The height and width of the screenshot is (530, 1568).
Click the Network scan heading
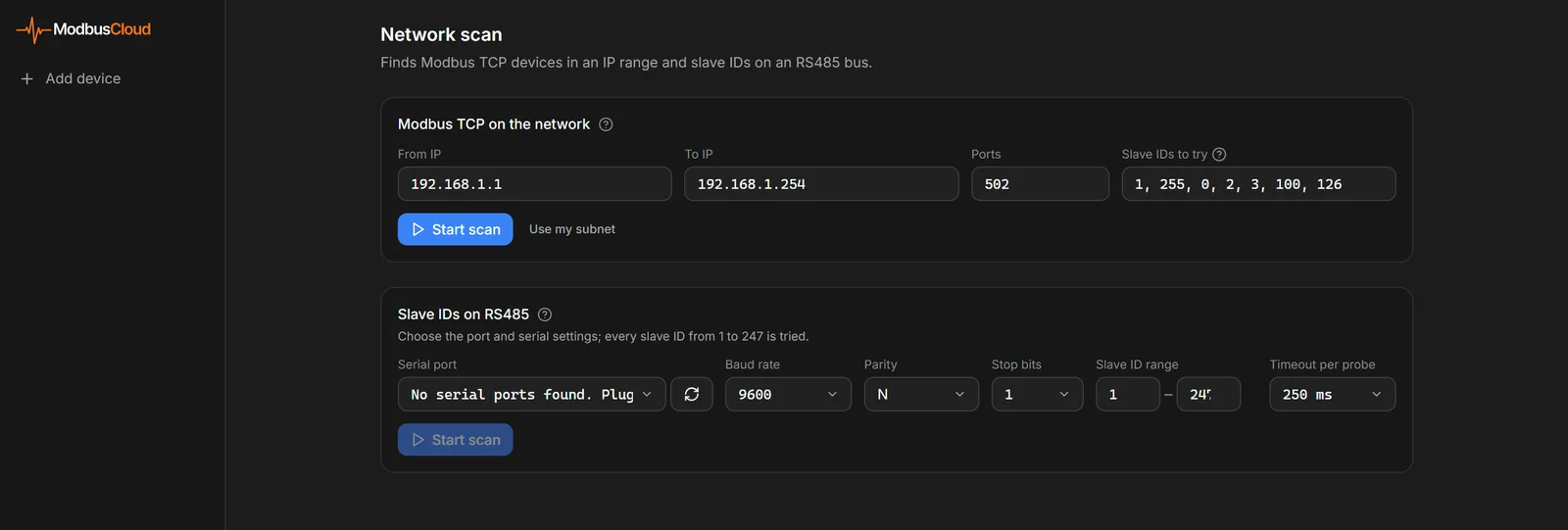[441, 34]
